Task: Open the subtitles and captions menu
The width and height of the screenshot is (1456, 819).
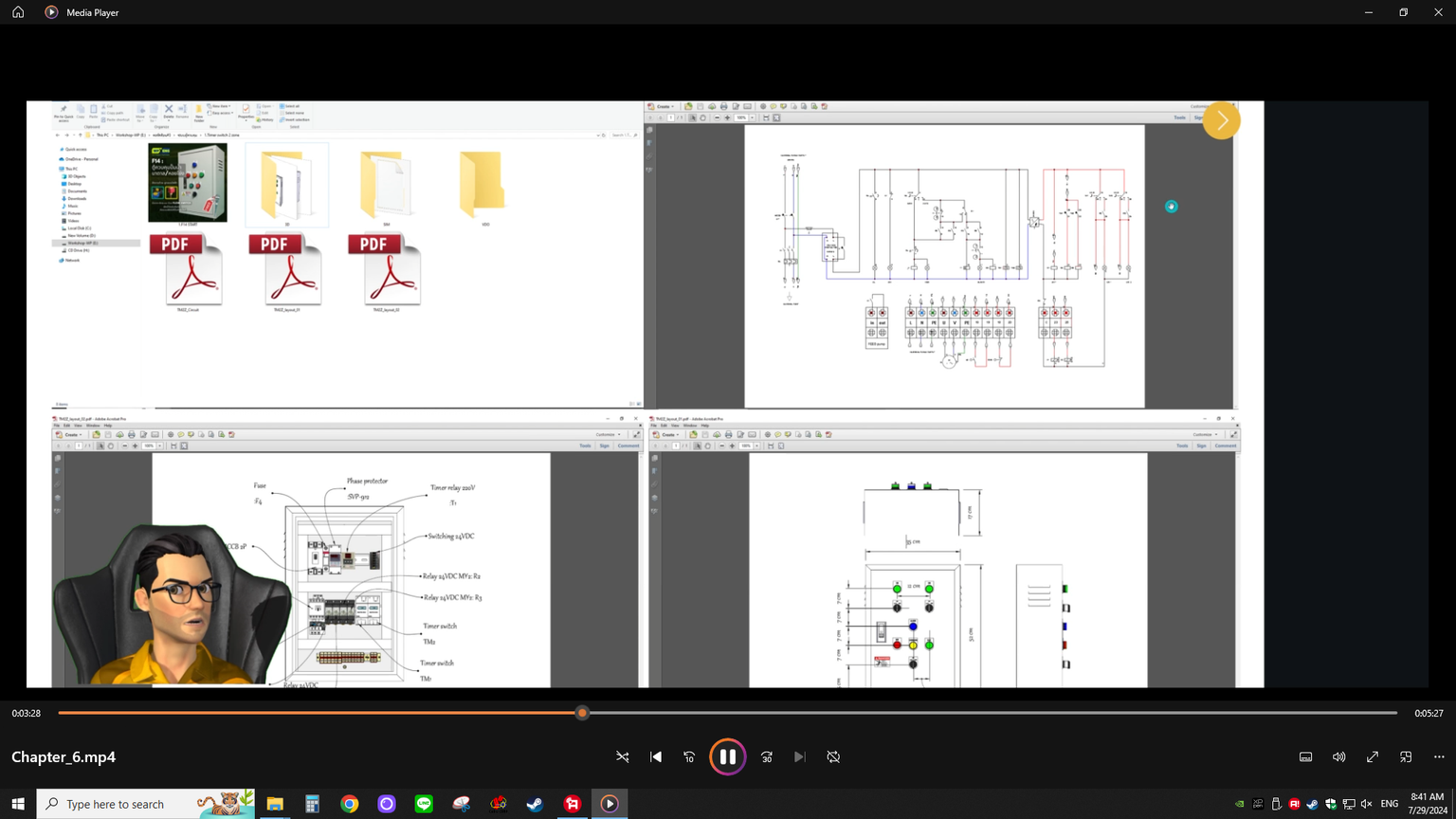Action: (1305, 756)
